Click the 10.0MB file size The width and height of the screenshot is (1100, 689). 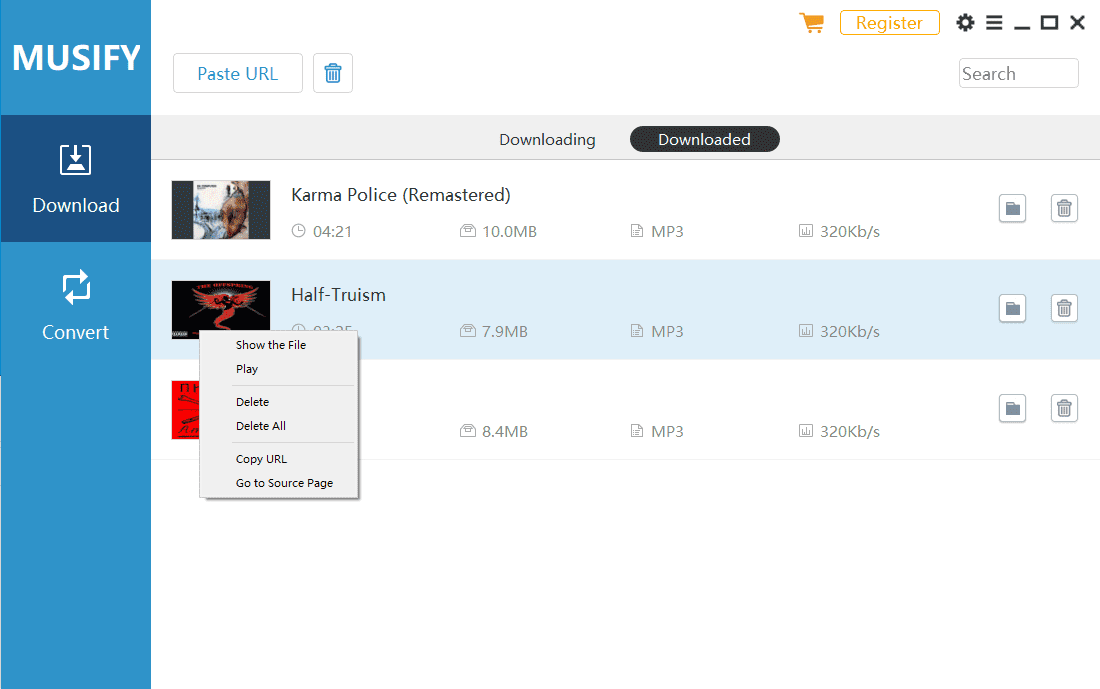509,232
